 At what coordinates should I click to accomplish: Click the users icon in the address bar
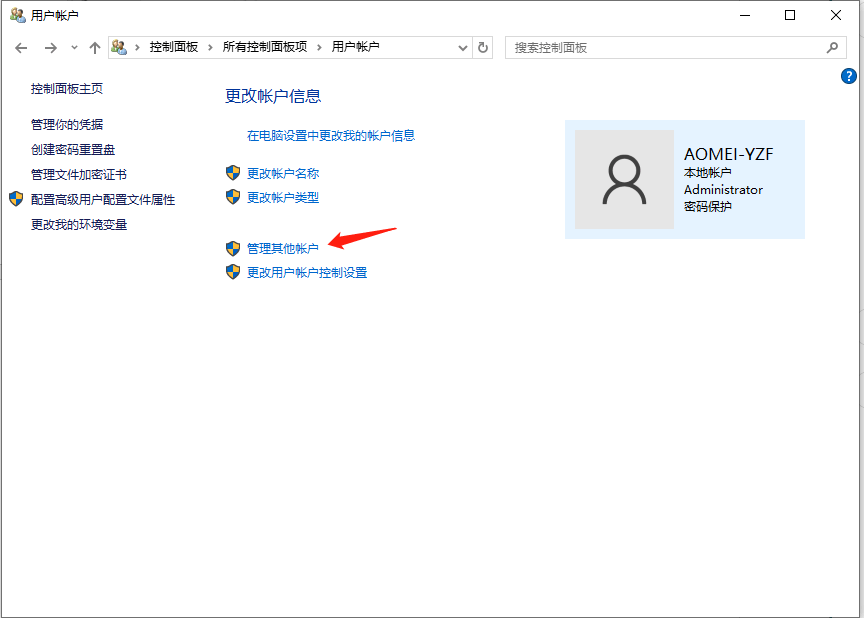point(119,47)
